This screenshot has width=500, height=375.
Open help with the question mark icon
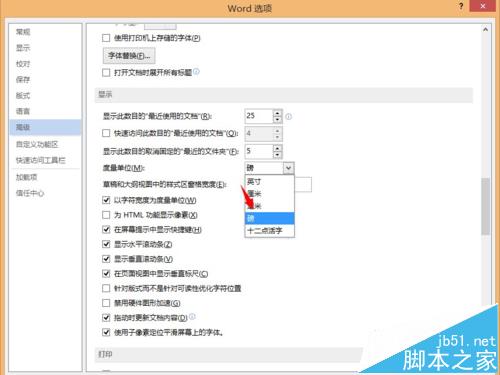pos(461,6)
